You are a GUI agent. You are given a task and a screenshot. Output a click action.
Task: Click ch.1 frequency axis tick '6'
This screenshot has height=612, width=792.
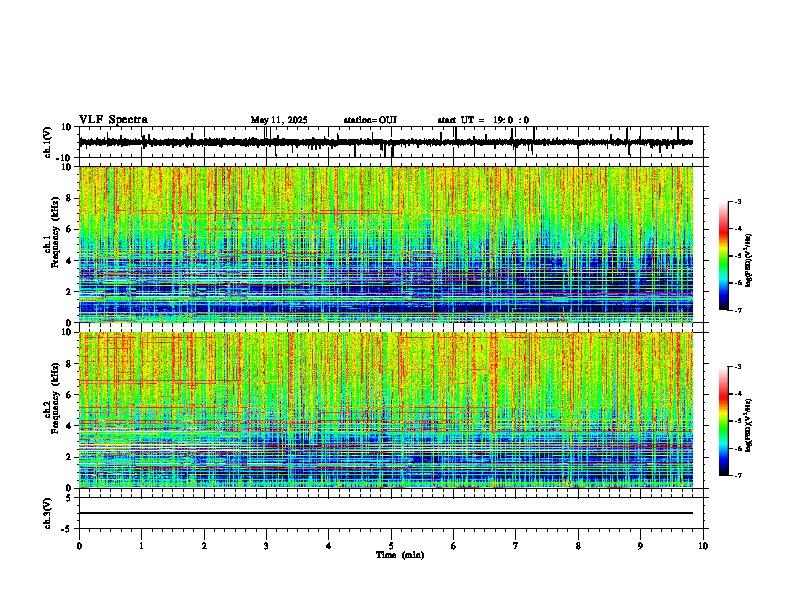(70, 229)
